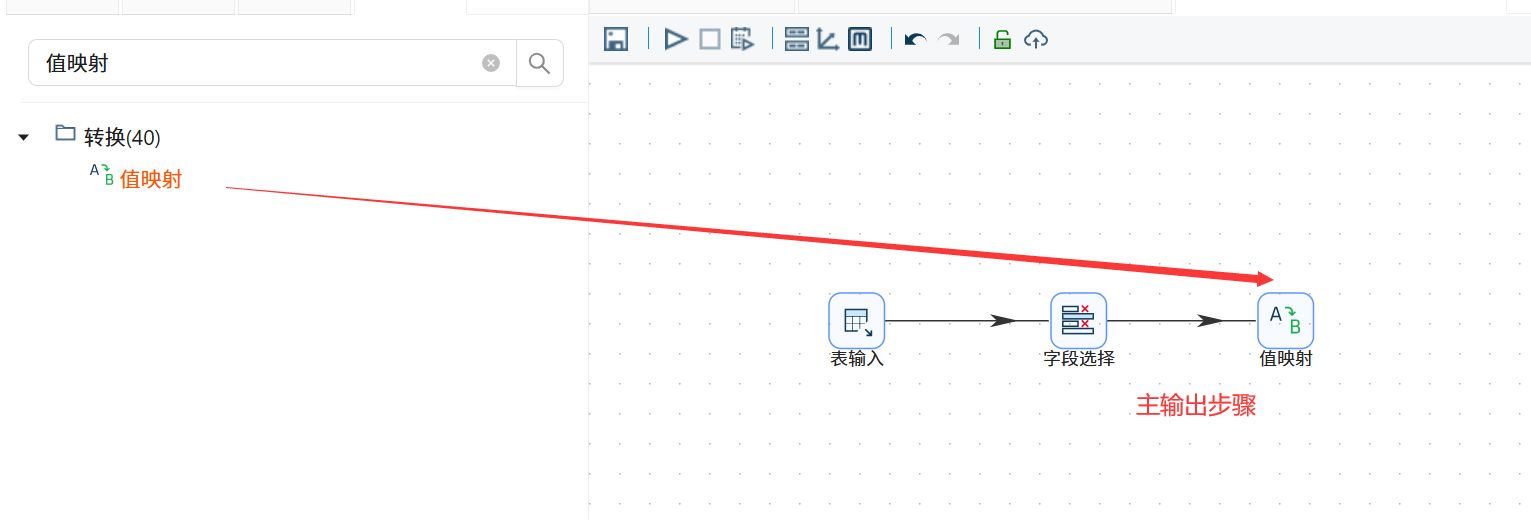Click the axes arrows toolbar icon
Image resolution: width=1531 pixels, height=520 pixels.
pyautogui.click(x=828, y=40)
